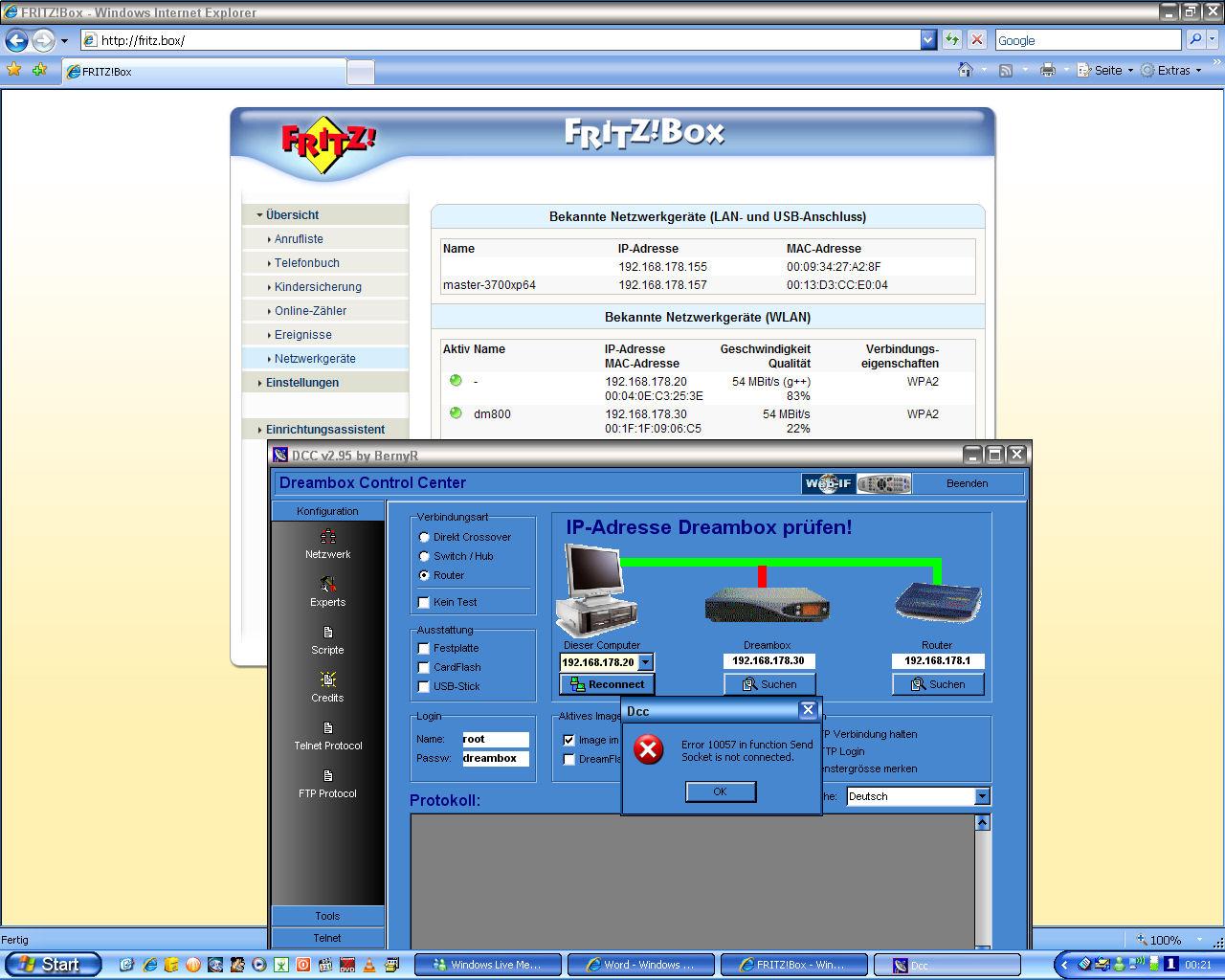Click the address bar showing http://fritz.box/
The width and height of the screenshot is (1225, 980).
point(500,40)
